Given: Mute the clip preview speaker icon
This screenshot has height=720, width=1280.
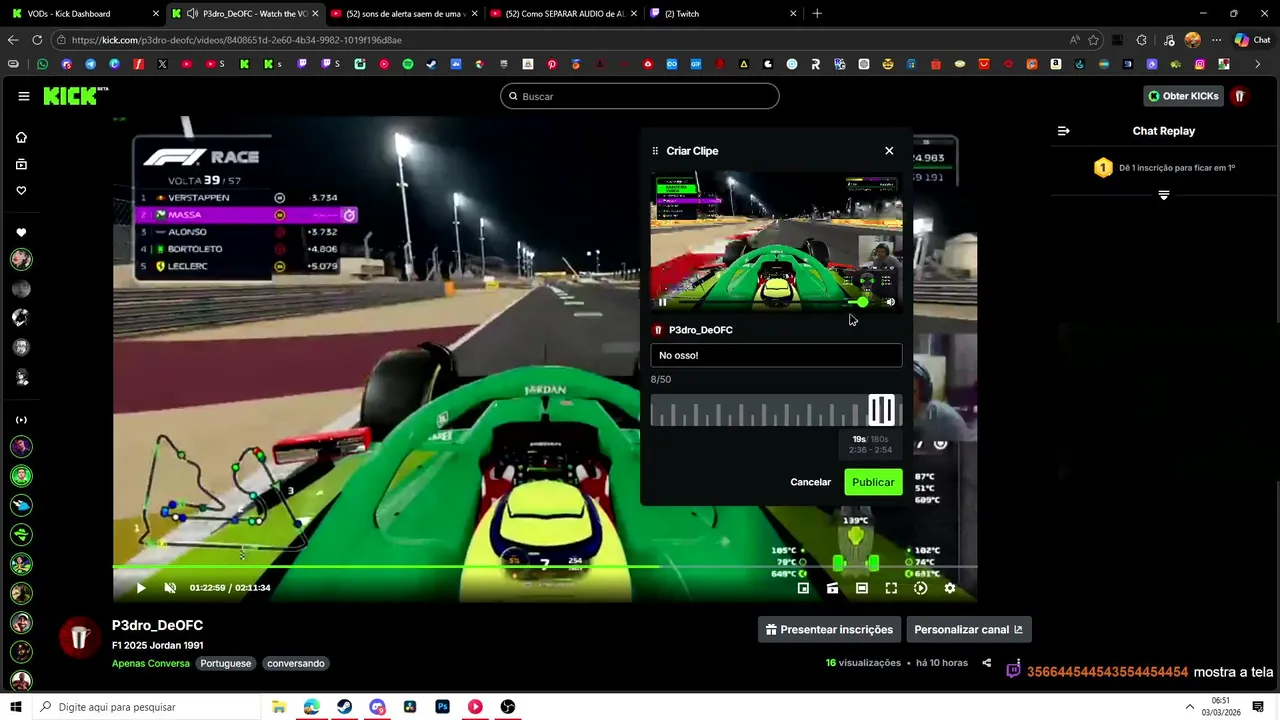Looking at the screenshot, I should click(891, 302).
